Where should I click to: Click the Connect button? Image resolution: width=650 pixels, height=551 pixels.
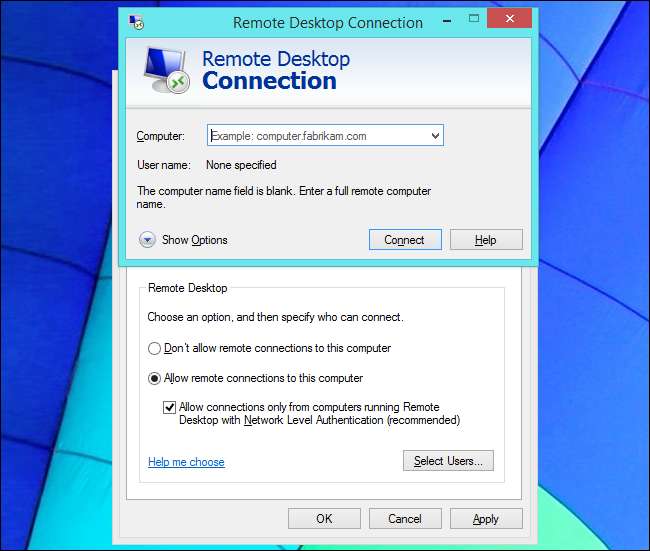point(405,240)
